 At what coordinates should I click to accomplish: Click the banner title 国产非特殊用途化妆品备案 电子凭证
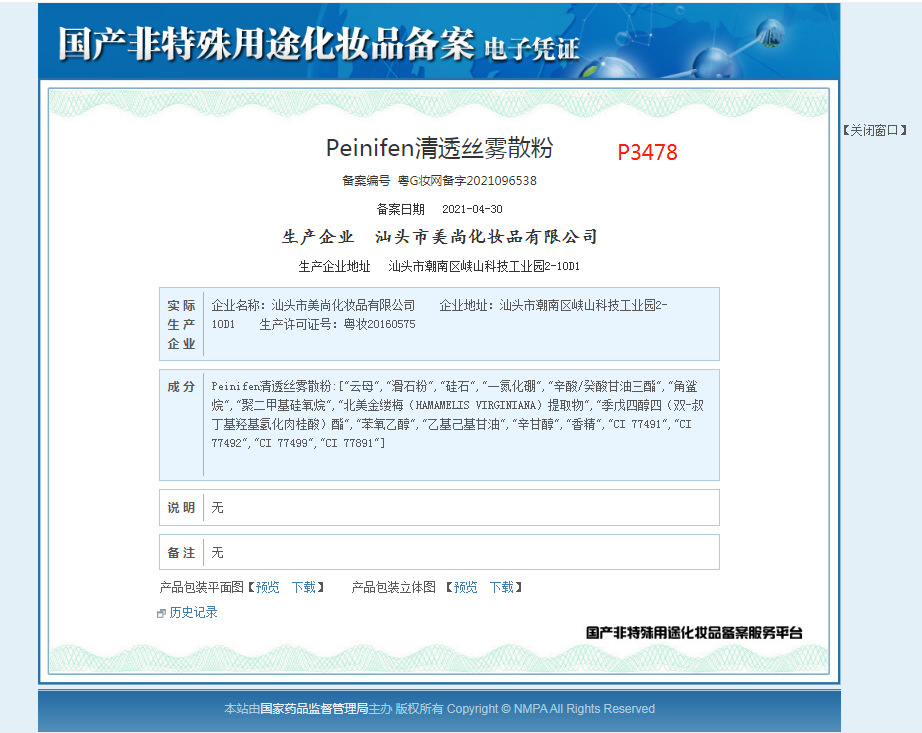click(319, 45)
